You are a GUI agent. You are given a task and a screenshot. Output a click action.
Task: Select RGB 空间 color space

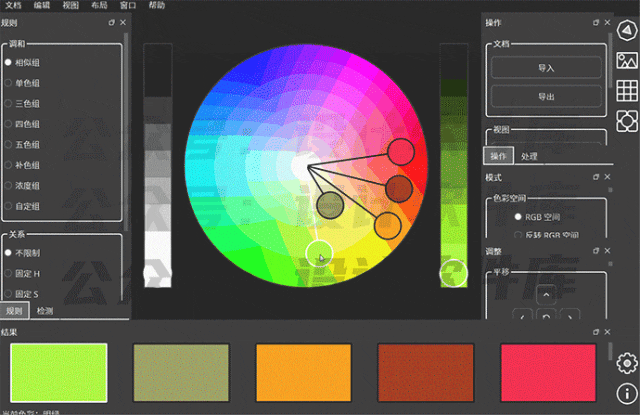537,217
